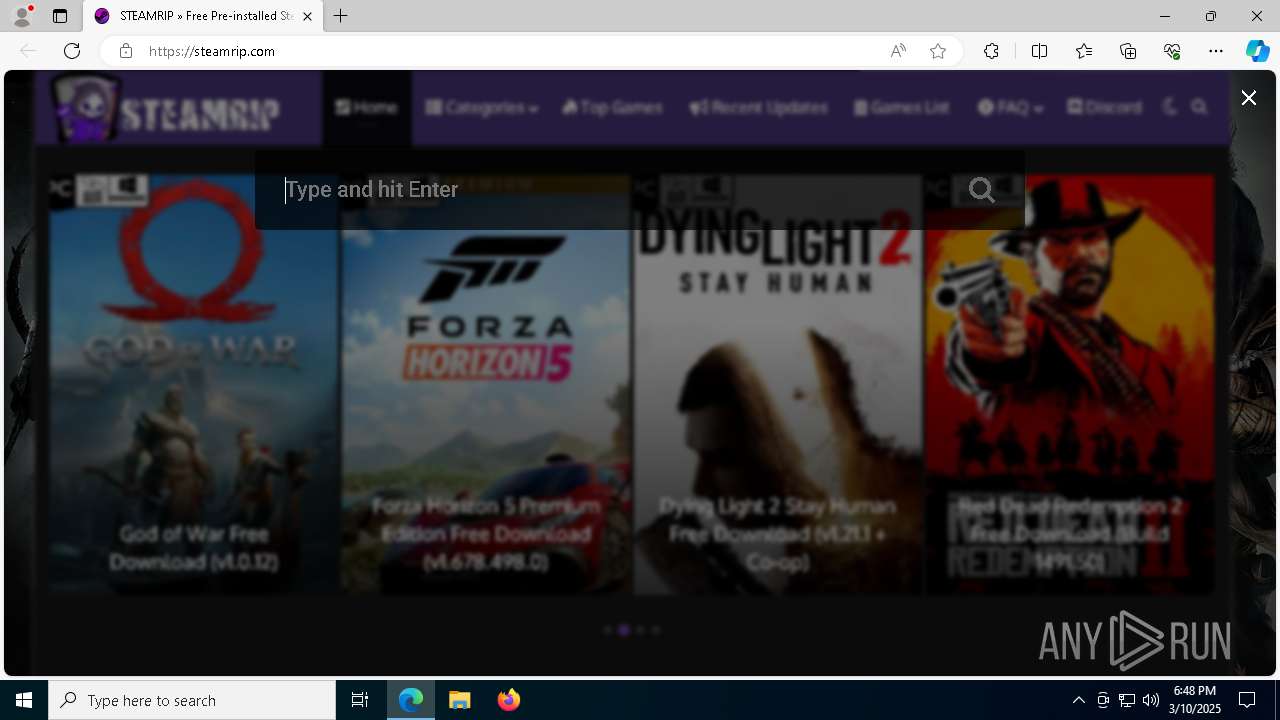The image size is (1280, 720).
Task: Close the search overlay with the X
Action: click(x=1248, y=97)
